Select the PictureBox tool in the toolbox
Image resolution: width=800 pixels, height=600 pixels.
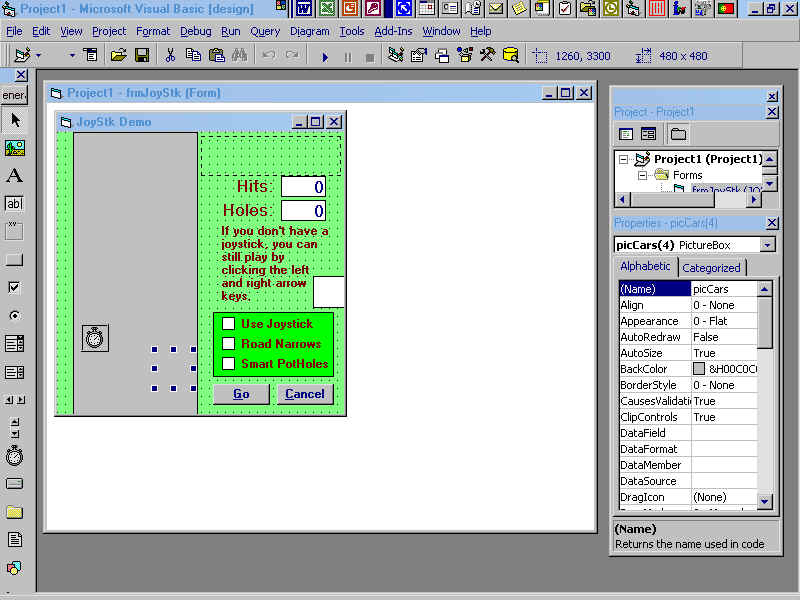14,148
